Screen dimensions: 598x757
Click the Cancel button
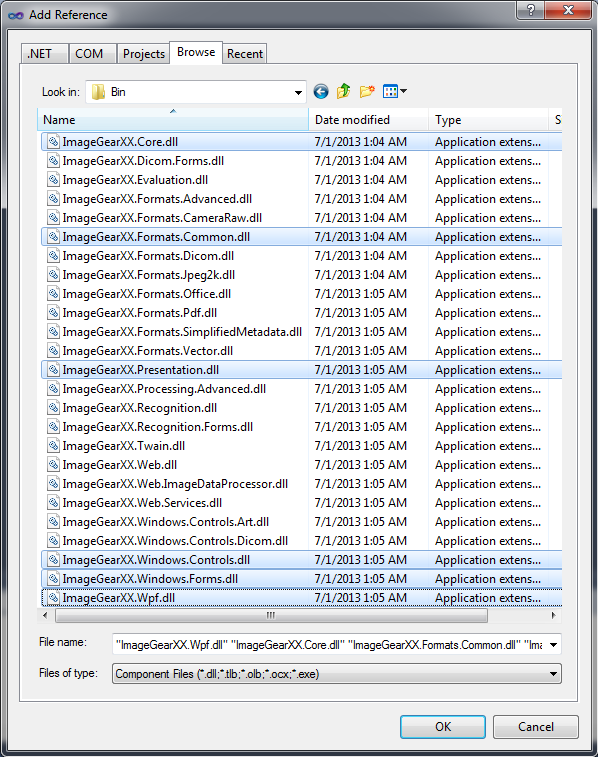[536, 727]
